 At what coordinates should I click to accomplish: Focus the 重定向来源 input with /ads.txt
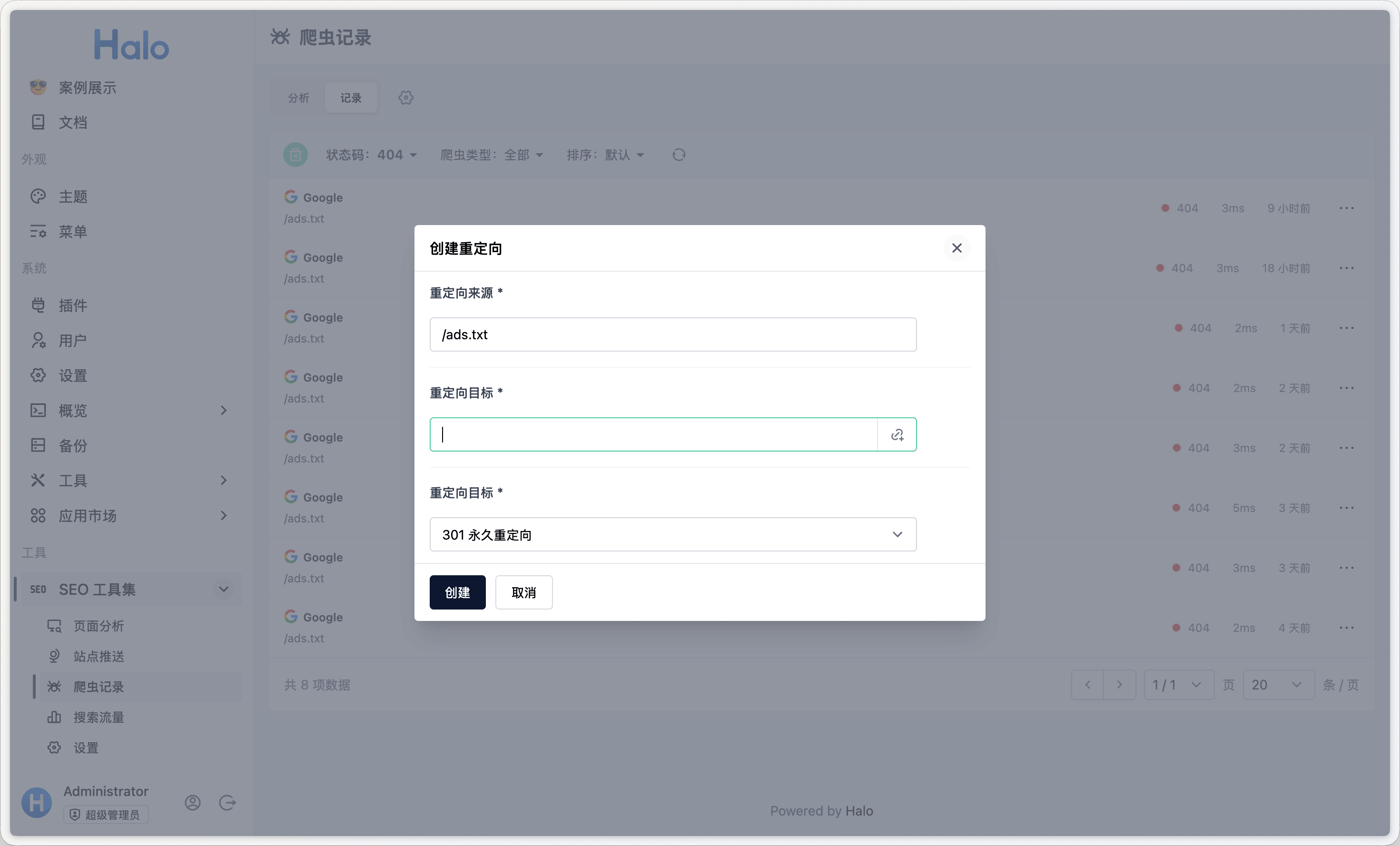pos(673,334)
